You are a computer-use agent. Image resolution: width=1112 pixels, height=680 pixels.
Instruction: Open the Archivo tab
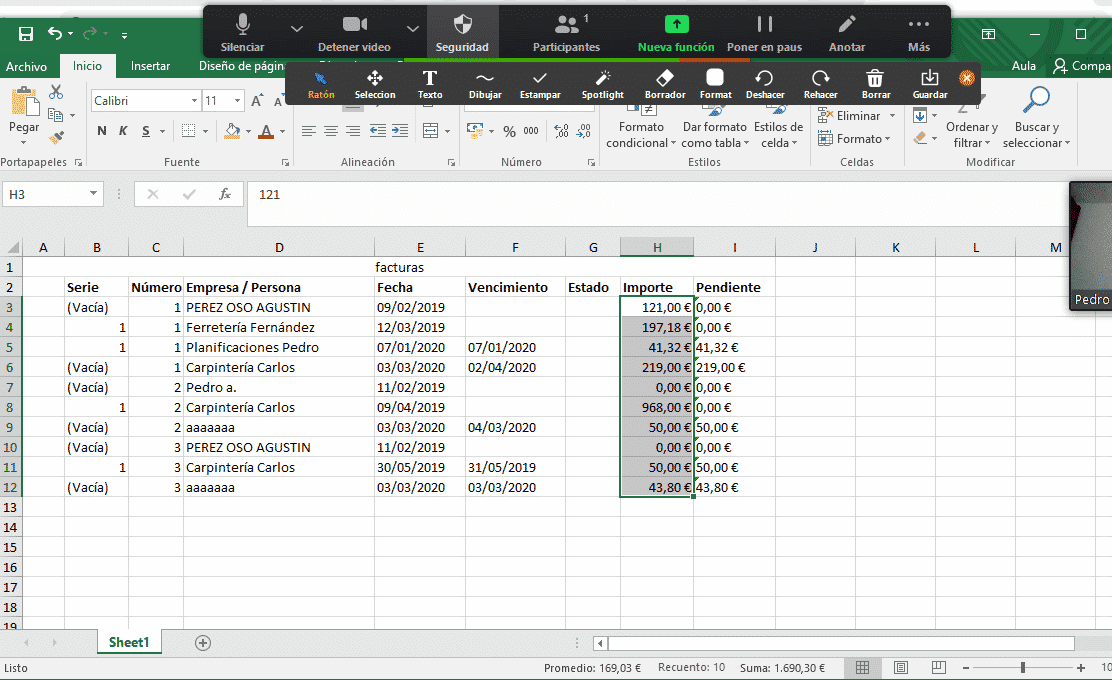click(26, 66)
